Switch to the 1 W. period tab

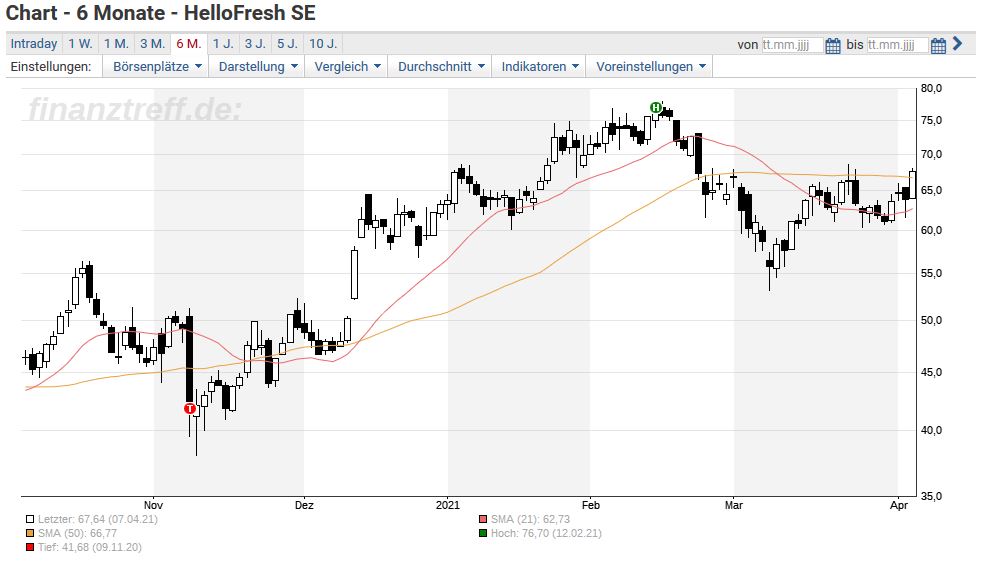(80, 44)
